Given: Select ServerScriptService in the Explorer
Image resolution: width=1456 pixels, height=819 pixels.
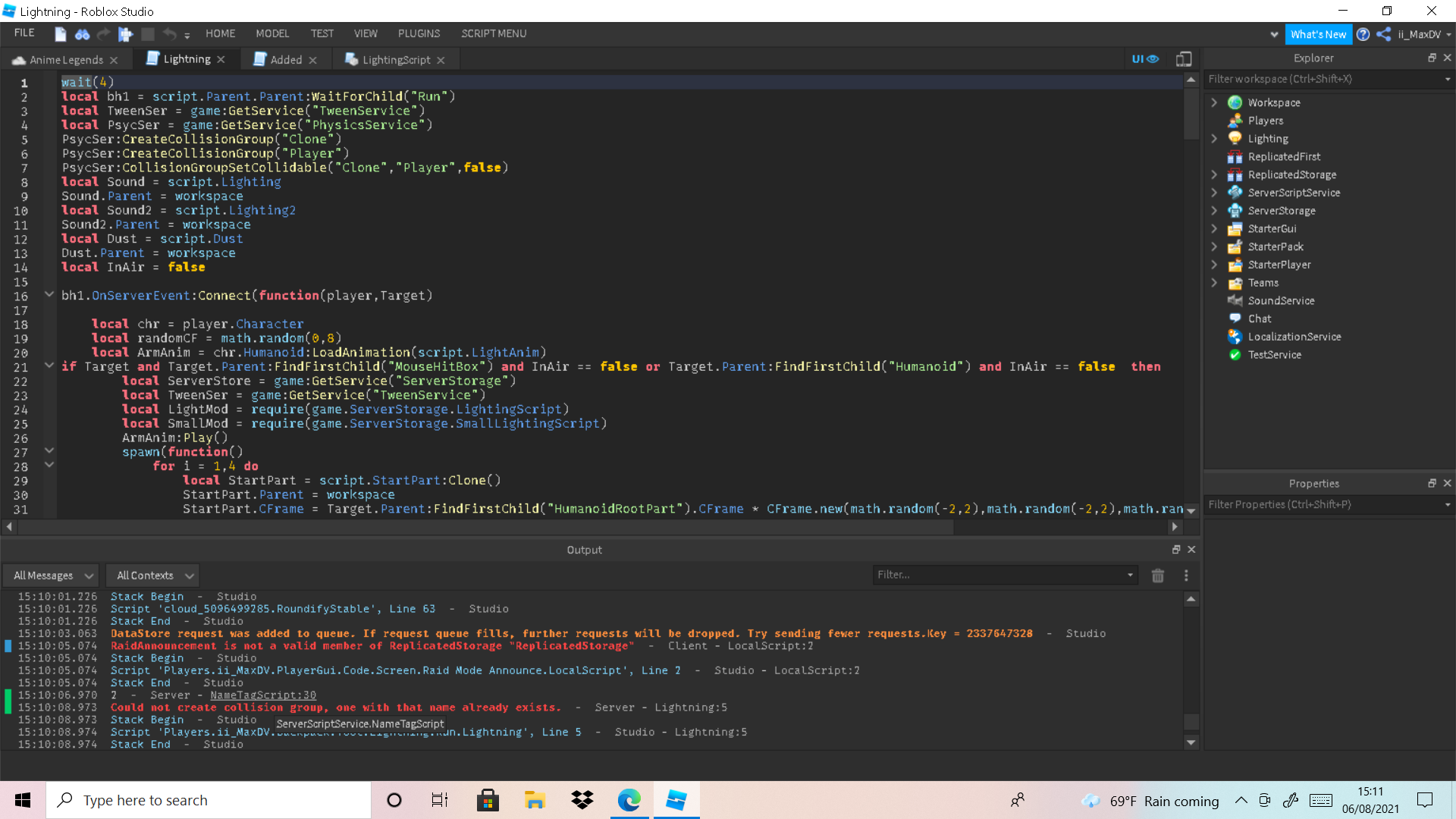Looking at the screenshot, I should point(1293,193).
